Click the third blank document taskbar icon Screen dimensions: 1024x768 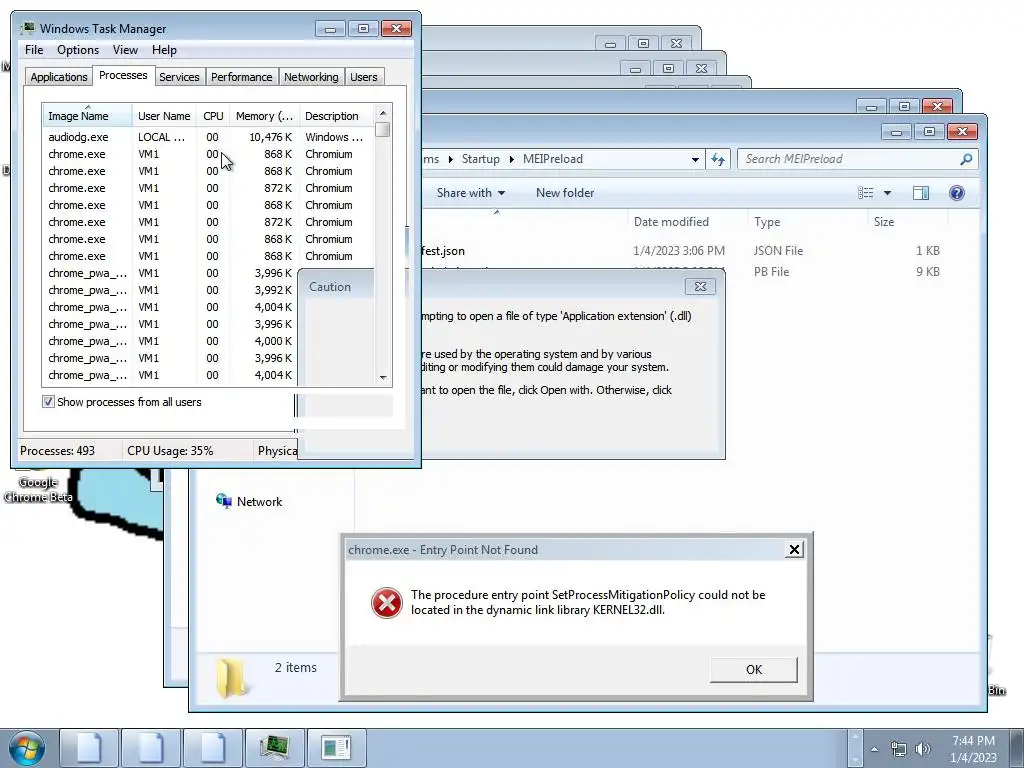(x=212, y=748)
